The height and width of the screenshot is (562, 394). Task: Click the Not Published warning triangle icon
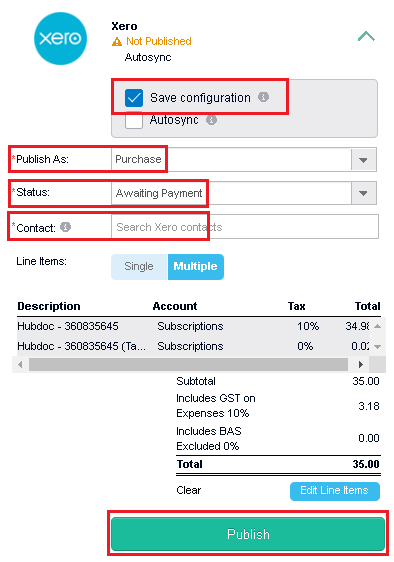pyautogui.click(x=117, y=42)
